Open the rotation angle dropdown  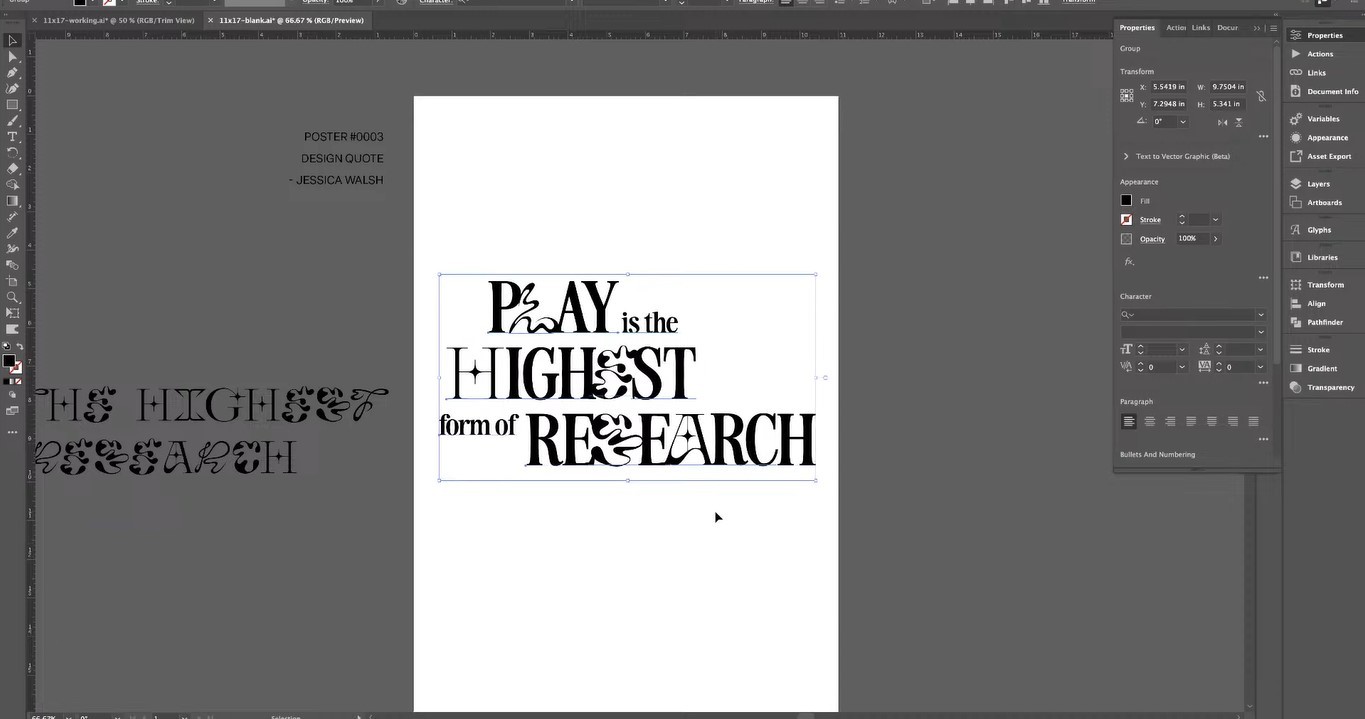click(1183, 122)
